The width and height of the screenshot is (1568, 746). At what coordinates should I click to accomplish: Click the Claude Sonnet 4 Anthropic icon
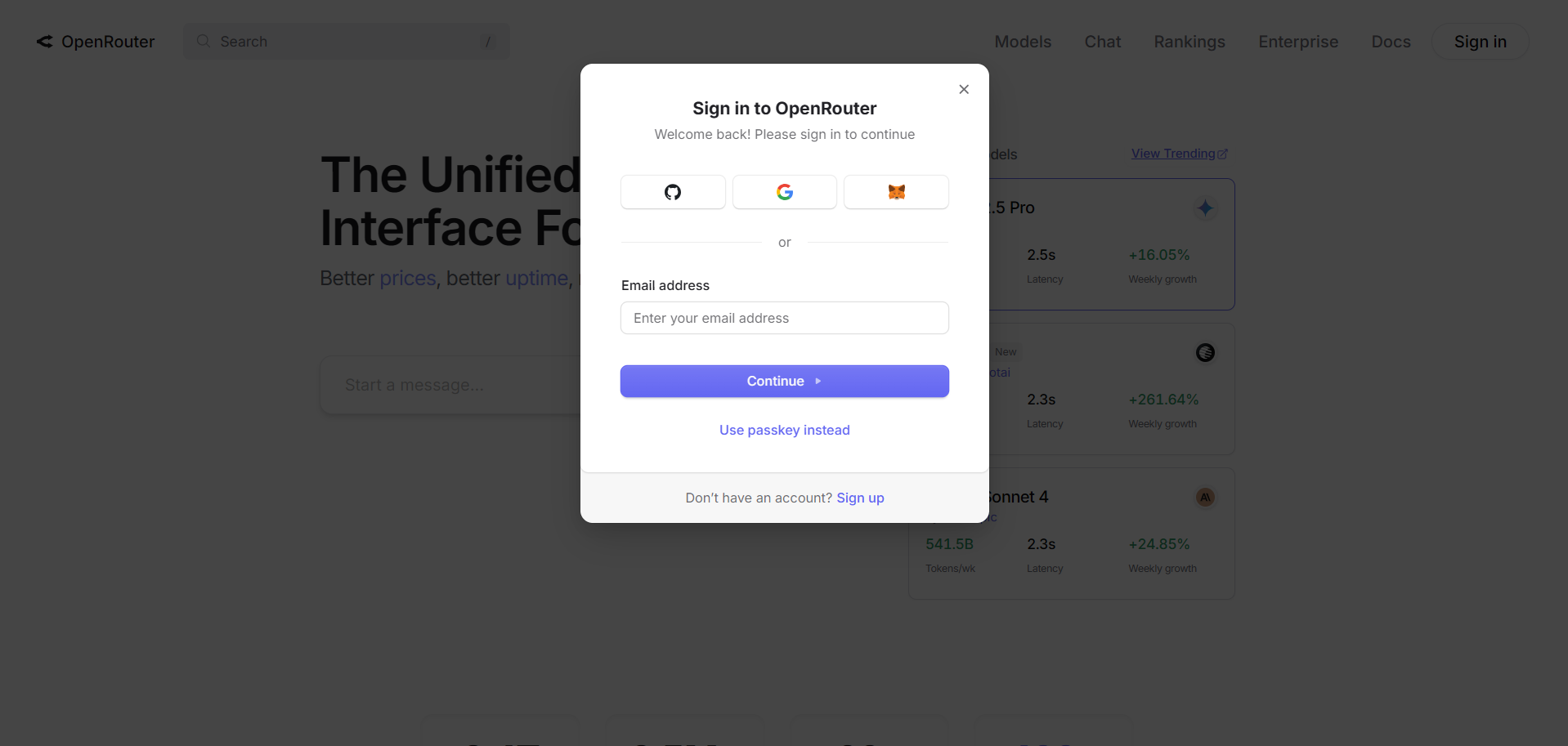(1204, 497)
